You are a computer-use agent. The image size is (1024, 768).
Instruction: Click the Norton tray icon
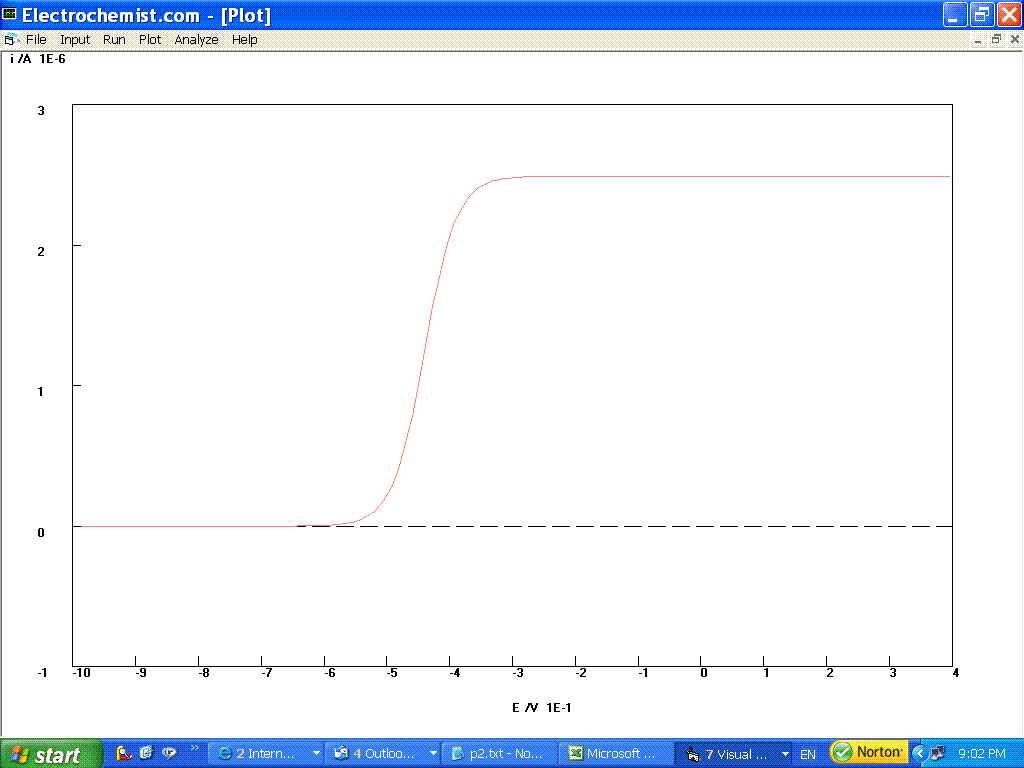tap(868, 752)
